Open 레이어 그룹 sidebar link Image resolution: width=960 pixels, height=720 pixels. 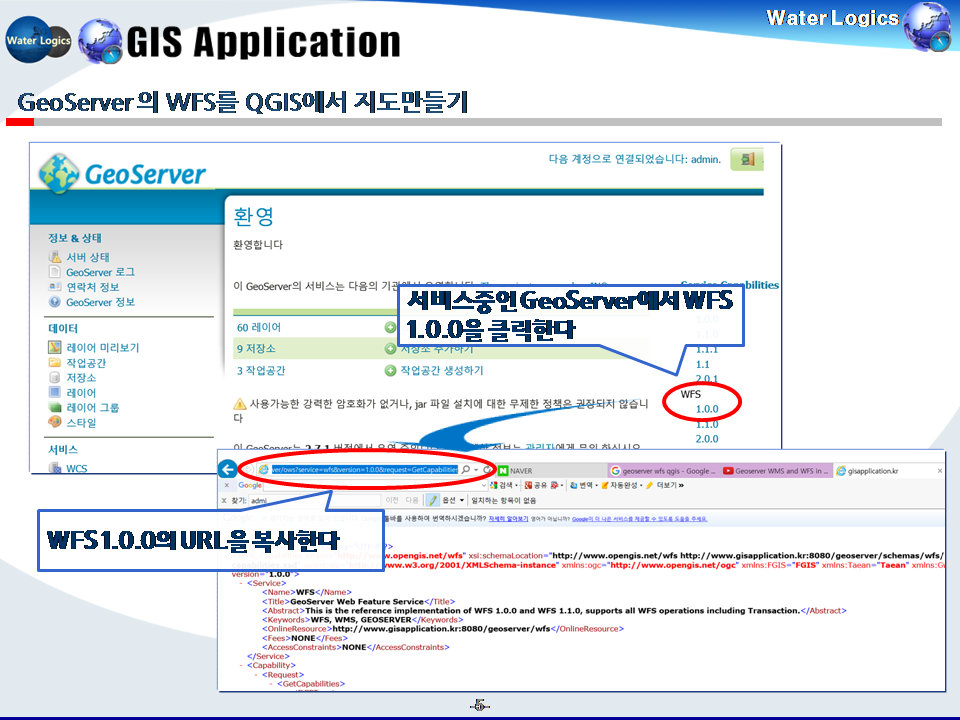[92, 408]
